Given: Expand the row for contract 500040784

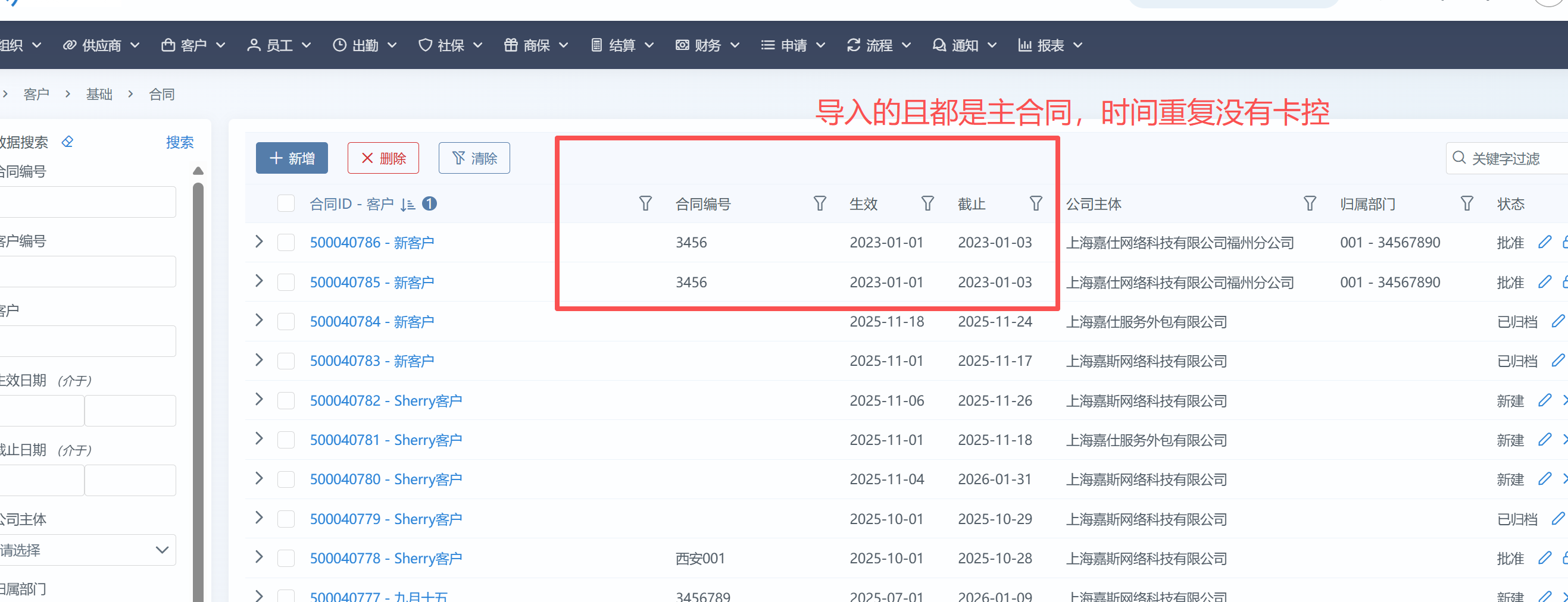Looking at the screenshot, I should 260,321.
